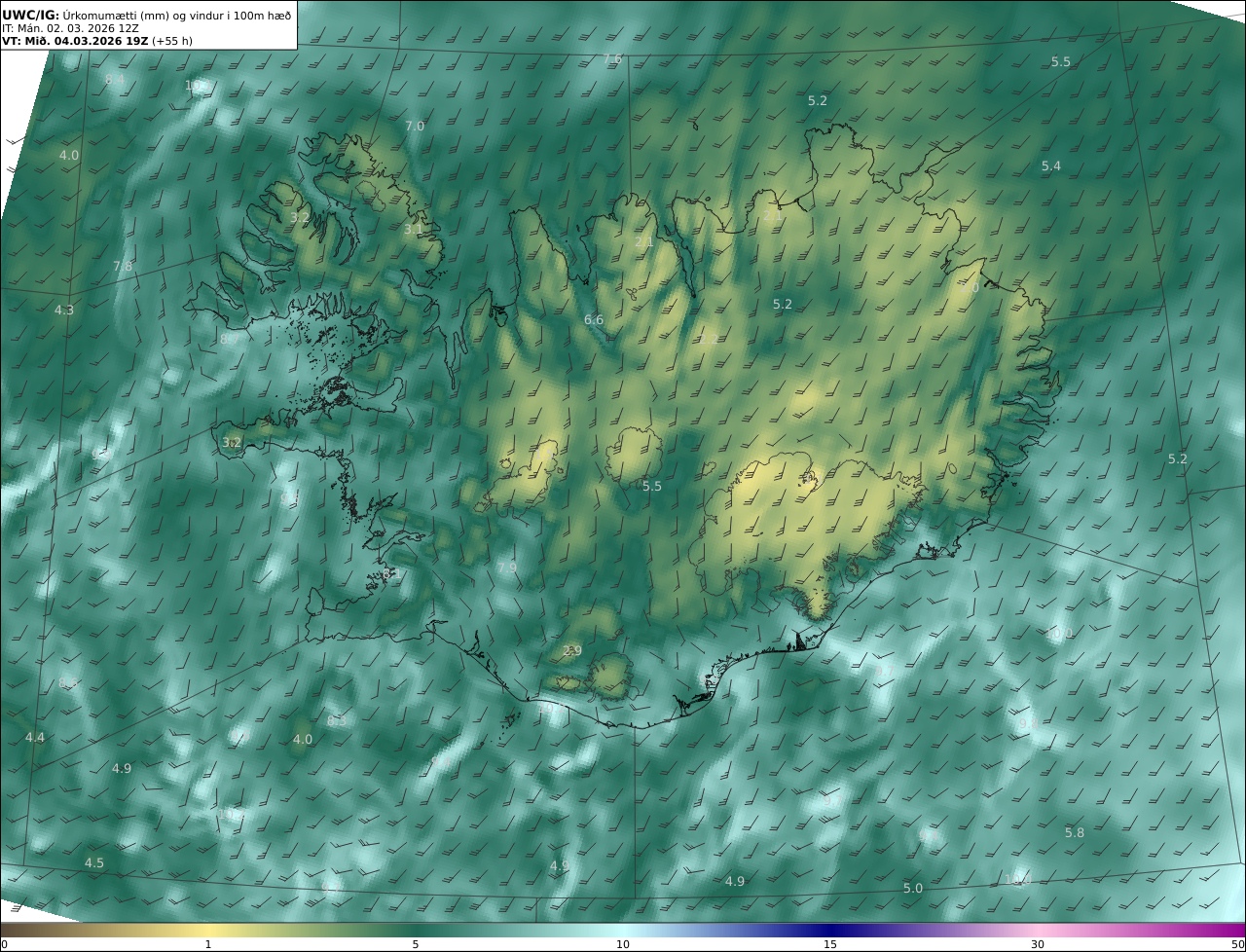Click the 4.3 value on the map

(64, 311)
